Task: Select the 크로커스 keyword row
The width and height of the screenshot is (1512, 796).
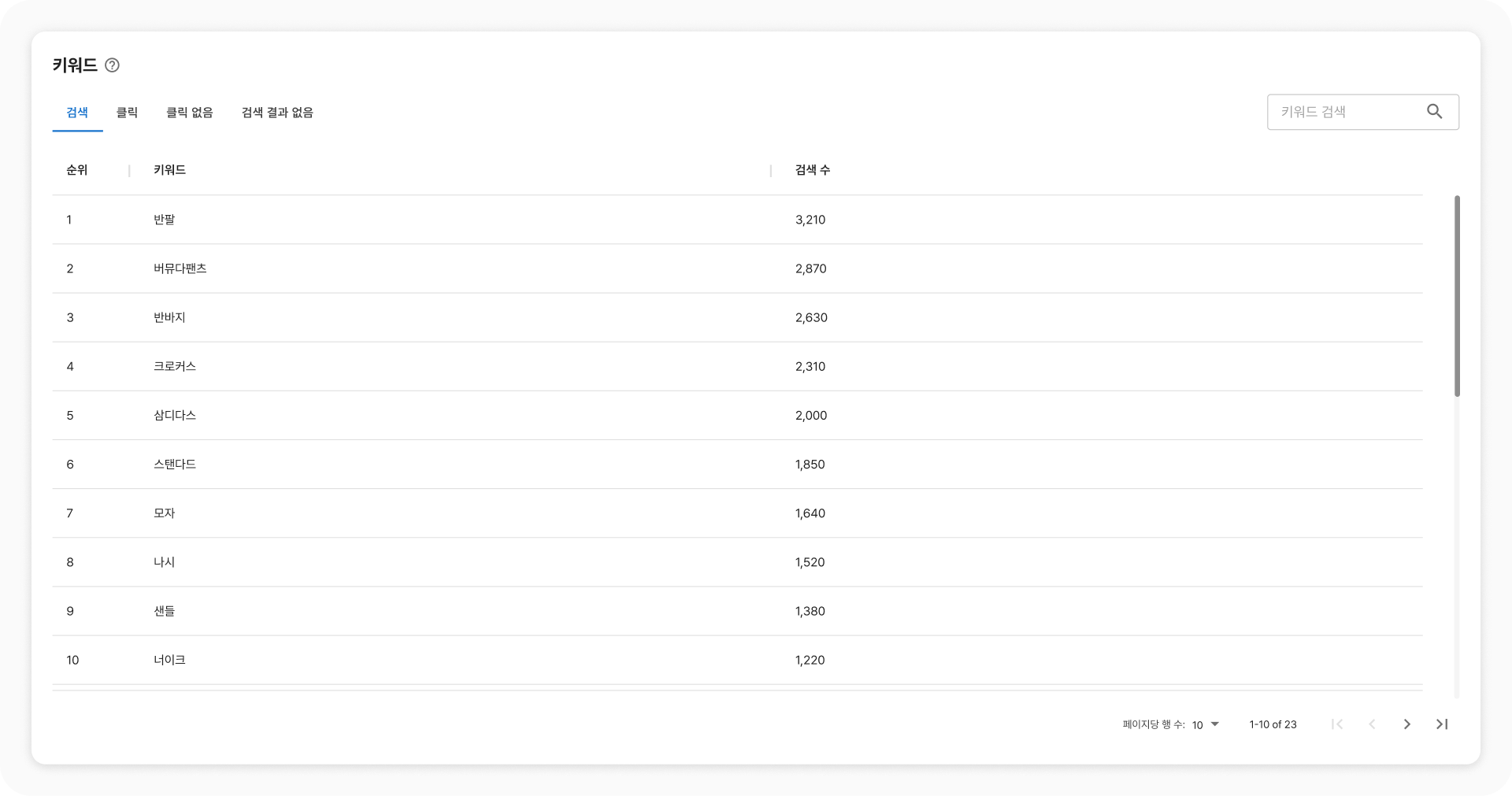Action: [x=175, y=366]
